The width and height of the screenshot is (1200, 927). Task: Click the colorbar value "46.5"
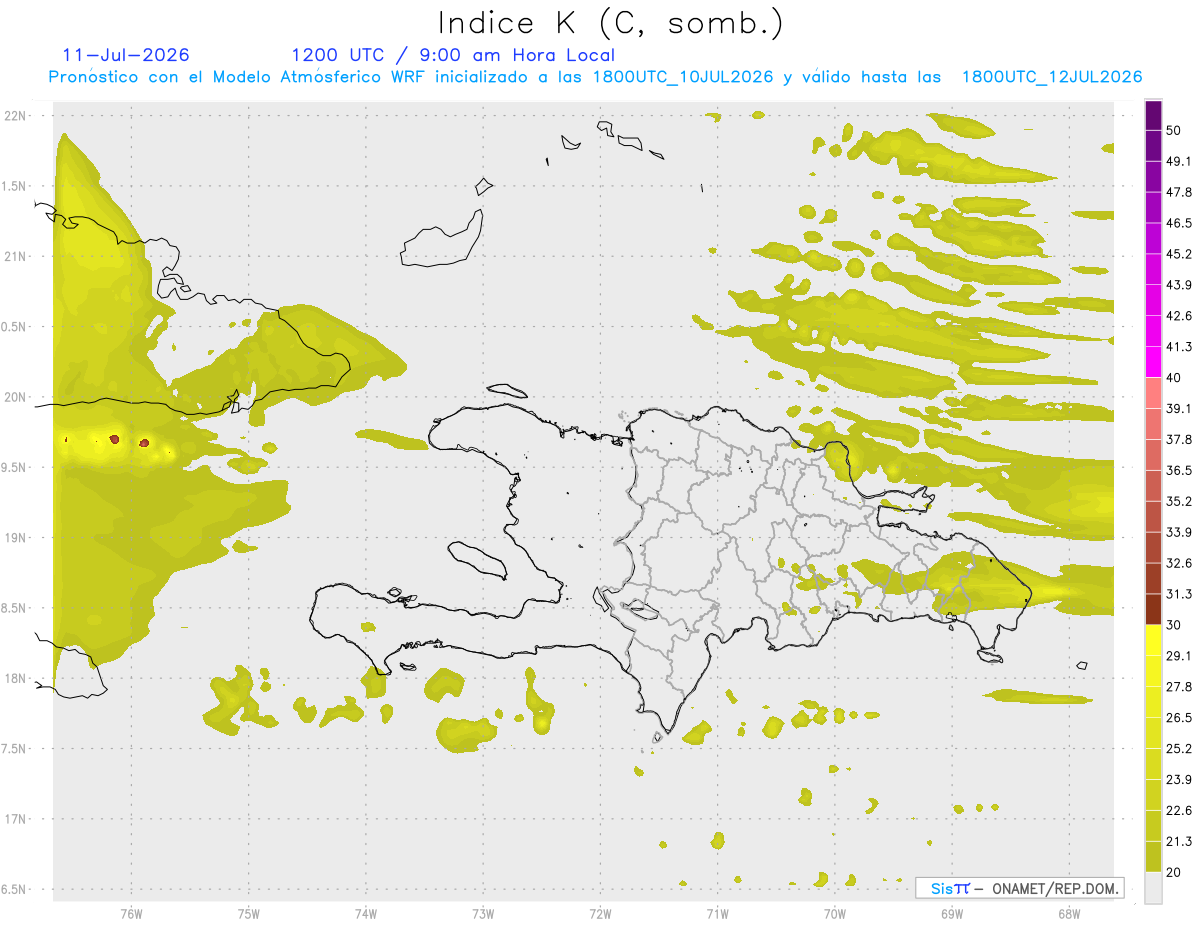tap(1179, 223)
